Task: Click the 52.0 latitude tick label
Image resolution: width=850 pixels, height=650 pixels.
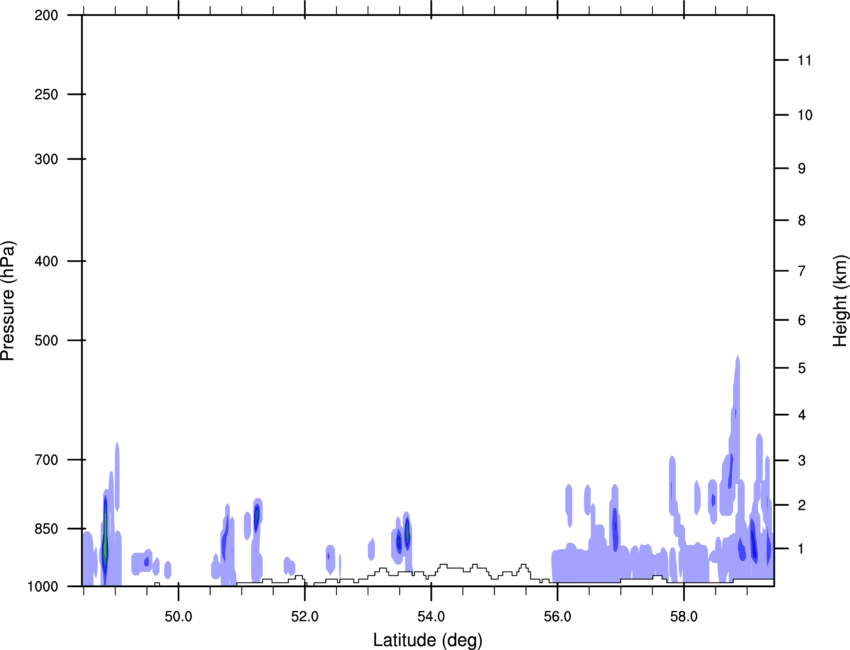Action: [x=305, y=617]
